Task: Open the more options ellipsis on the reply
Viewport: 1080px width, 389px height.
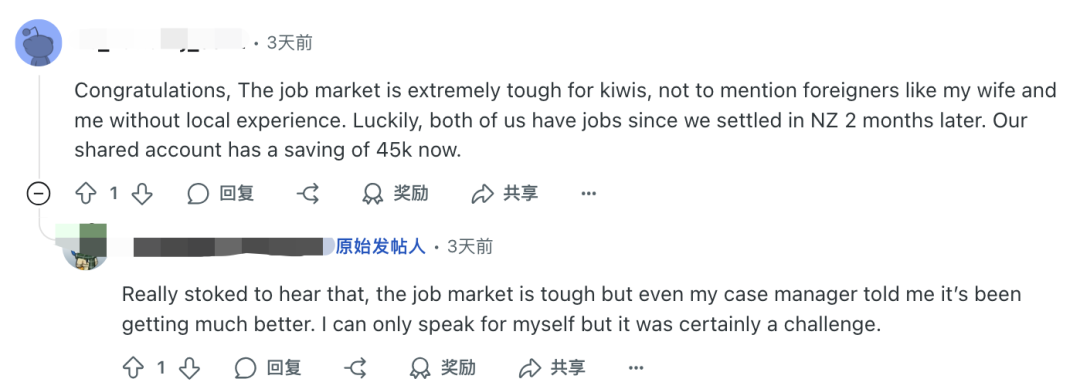Action: pos(636,368)
